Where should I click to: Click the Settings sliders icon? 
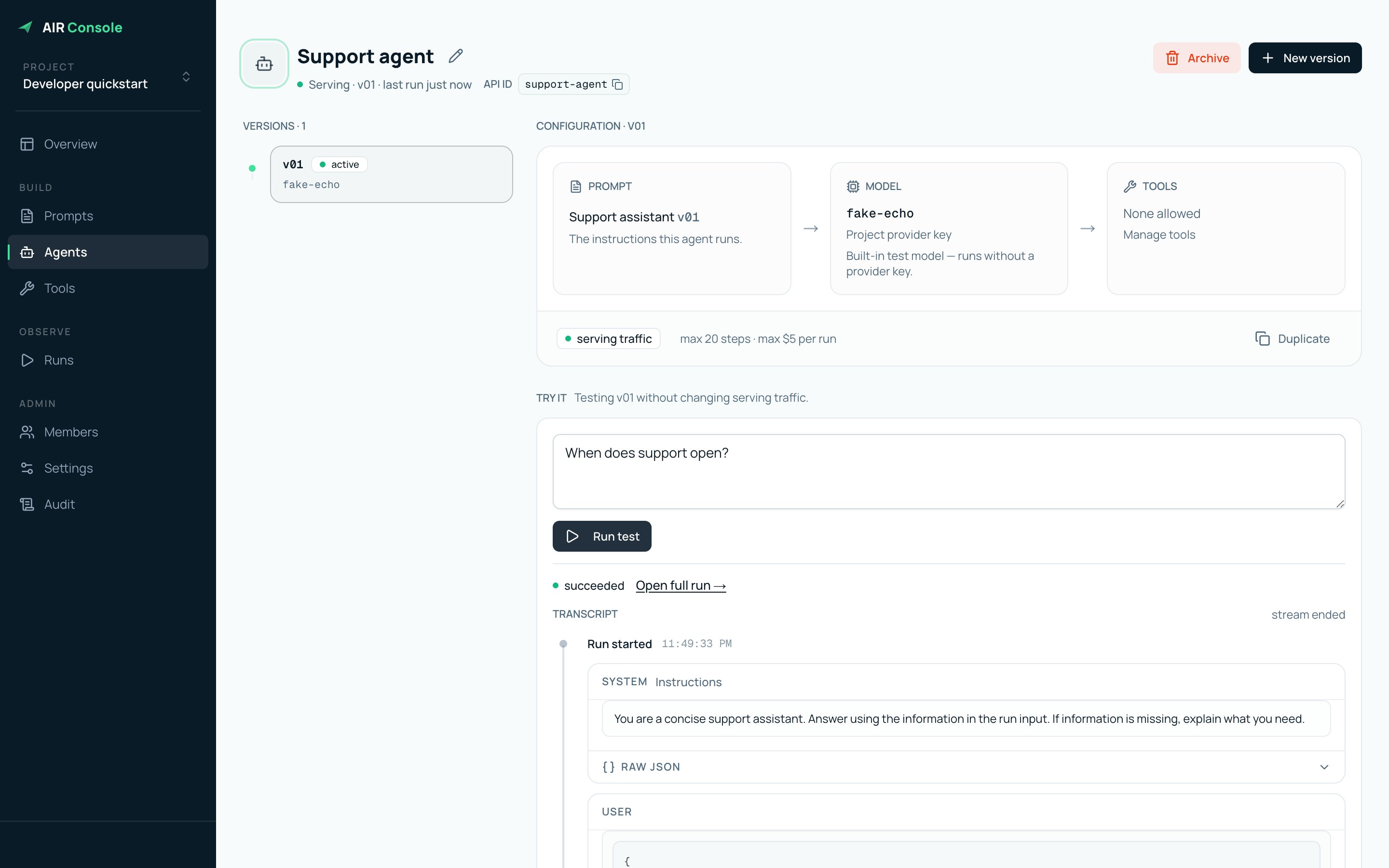click(27, 468)
